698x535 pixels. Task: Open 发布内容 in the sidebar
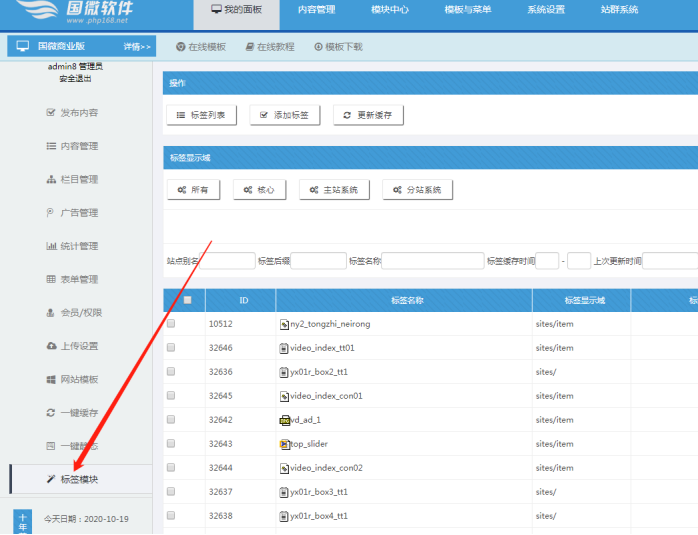(x=72, y=113)
